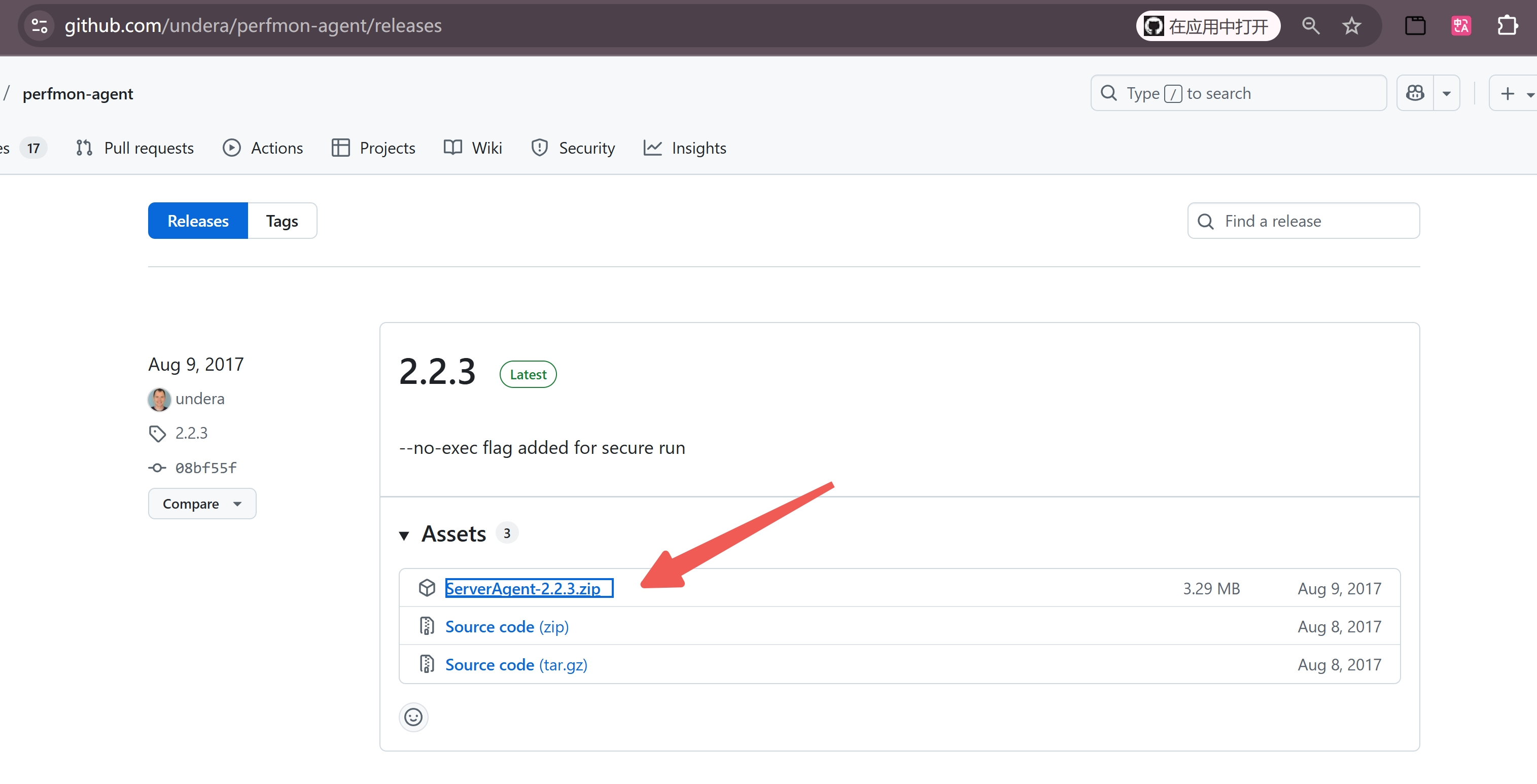Open undera's user profile link

click(x=200, y=399)
